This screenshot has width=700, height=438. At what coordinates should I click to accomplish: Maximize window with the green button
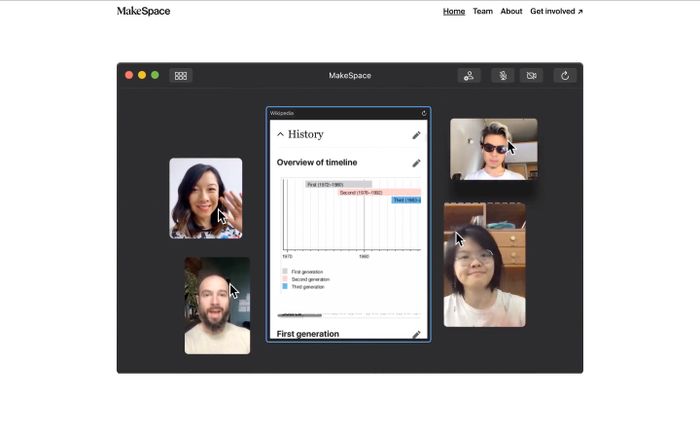(155, 75)
